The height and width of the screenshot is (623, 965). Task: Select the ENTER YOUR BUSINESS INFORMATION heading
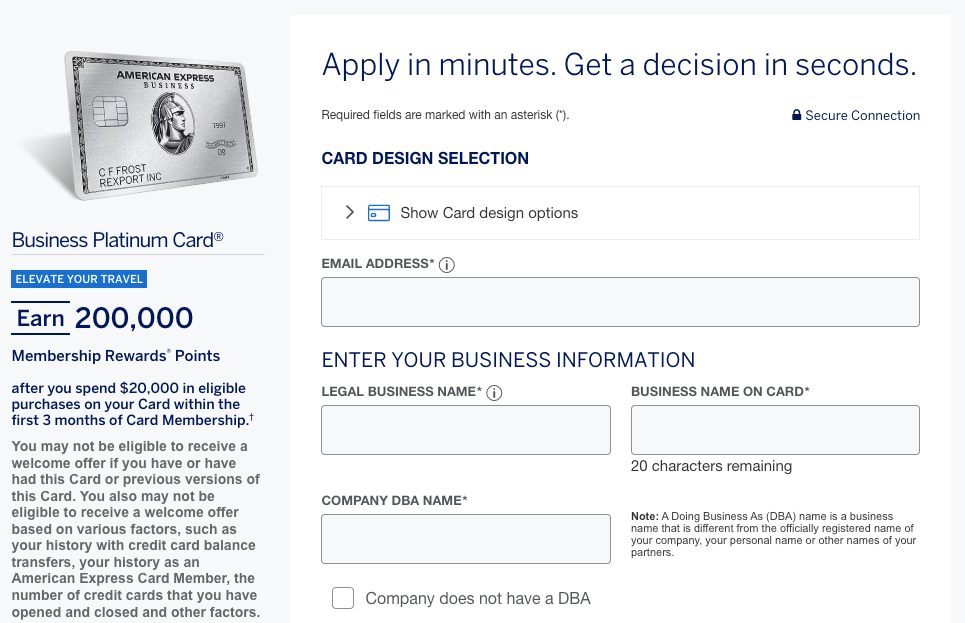[507, 360]
